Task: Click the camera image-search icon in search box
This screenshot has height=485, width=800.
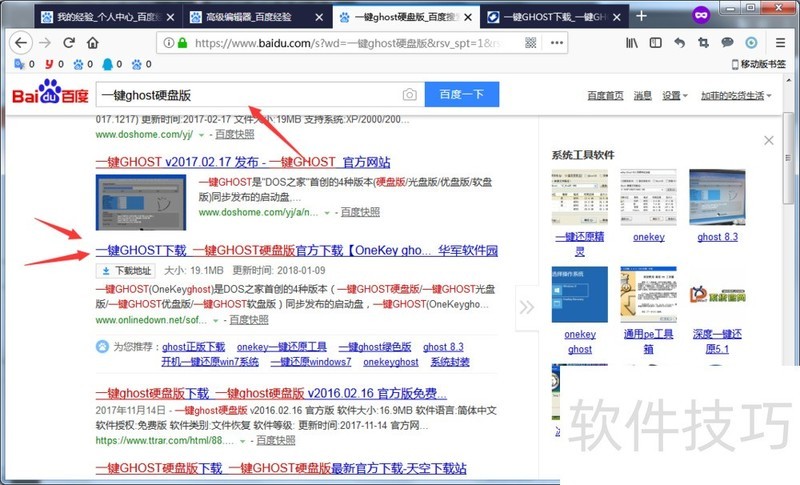Action: pos(409,94)
